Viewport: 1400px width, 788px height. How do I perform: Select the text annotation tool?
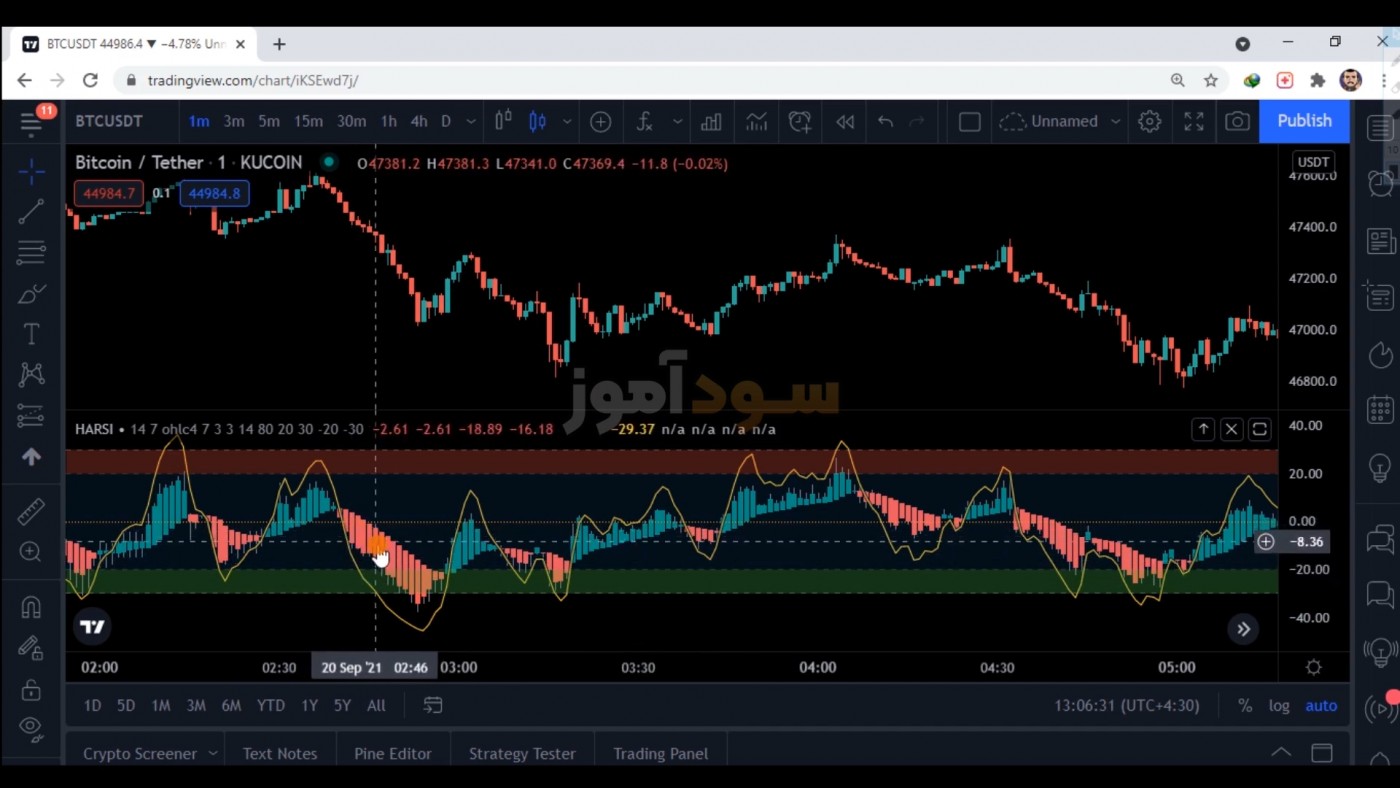click(x=31, y=334)
